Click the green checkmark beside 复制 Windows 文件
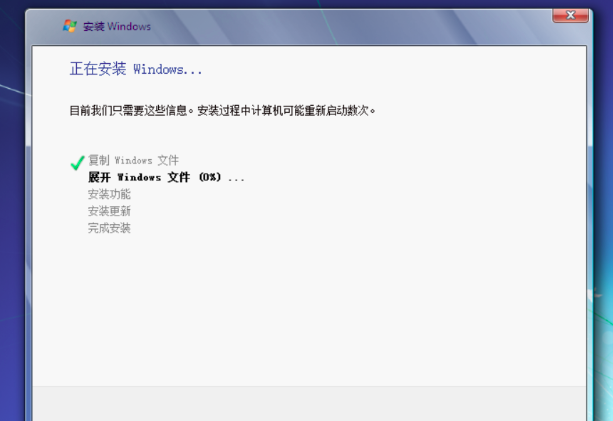This screenshot has height=421, width=613. tap(77, 163)
